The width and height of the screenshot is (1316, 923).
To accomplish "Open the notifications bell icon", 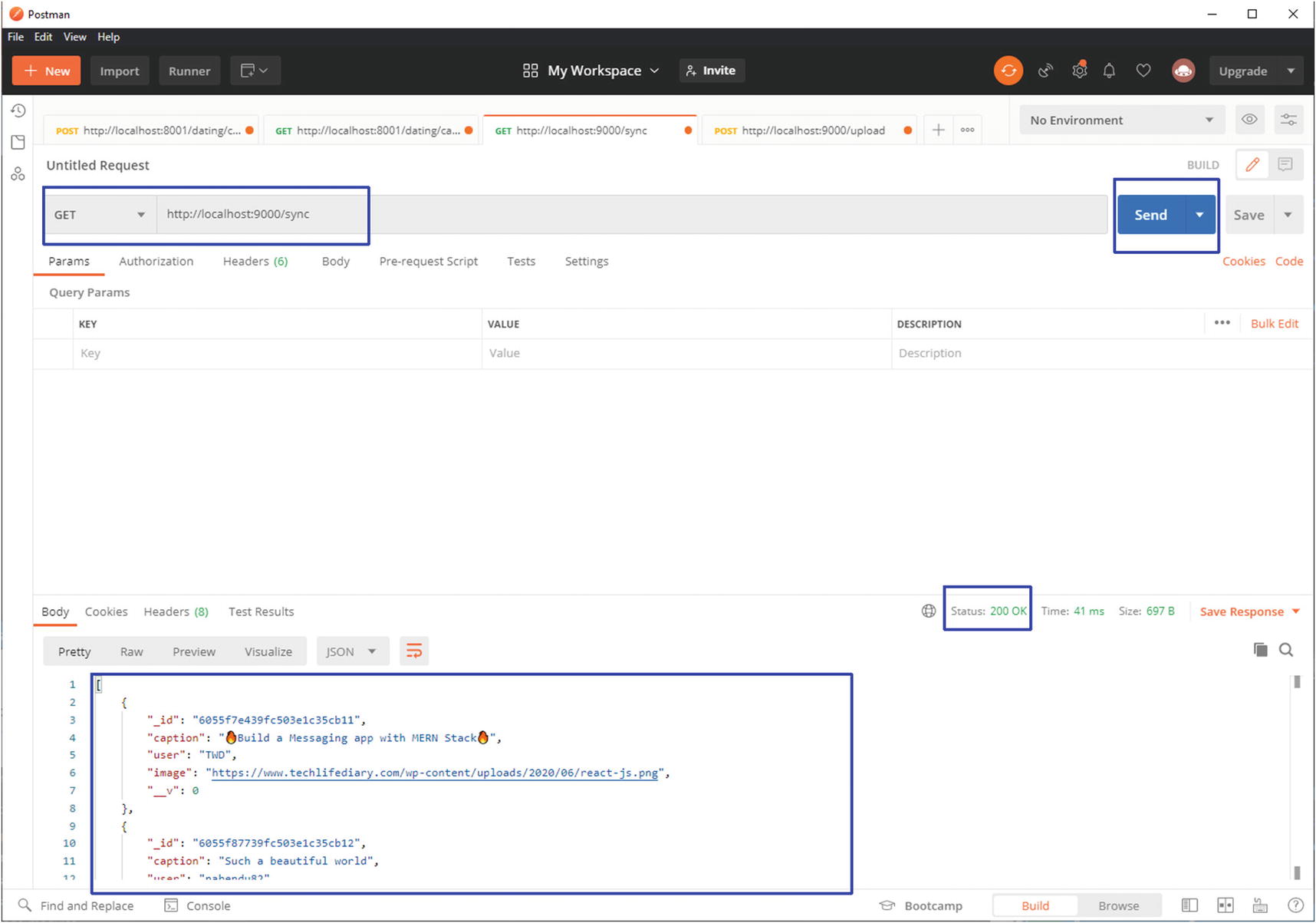I will [x=1109, y=71].
